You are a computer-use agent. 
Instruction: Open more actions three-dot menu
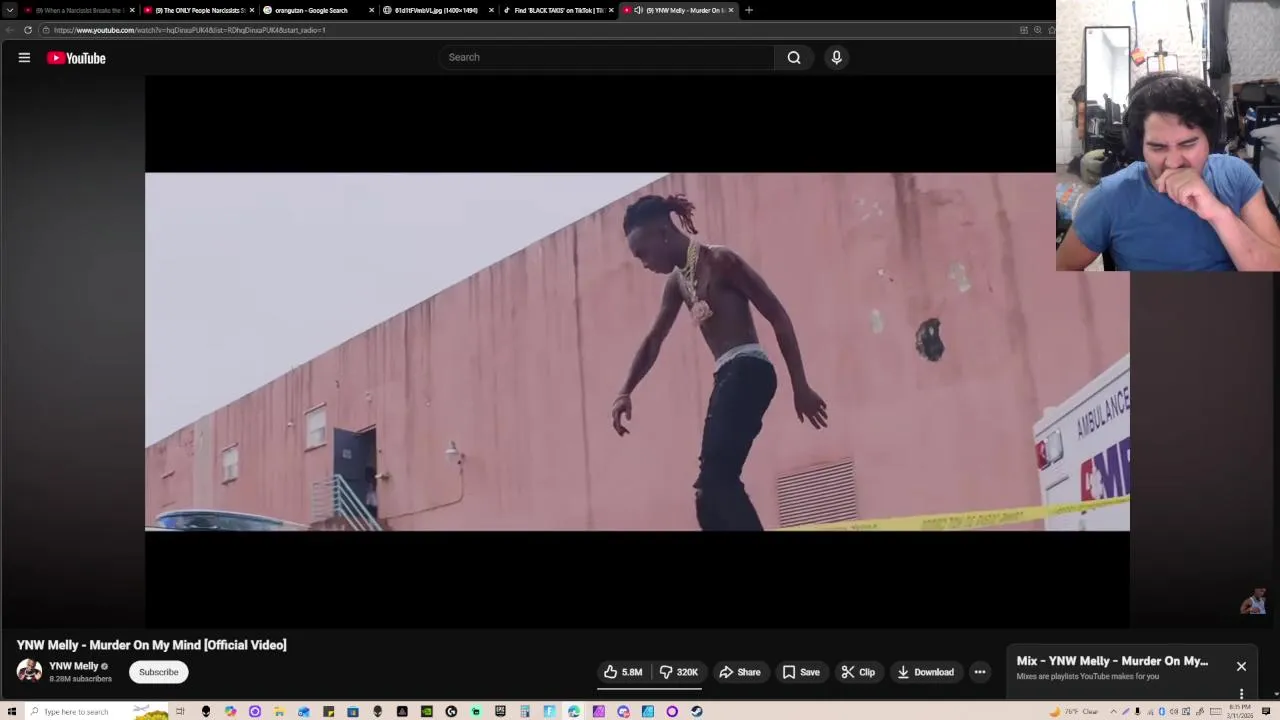pos(980,672)
